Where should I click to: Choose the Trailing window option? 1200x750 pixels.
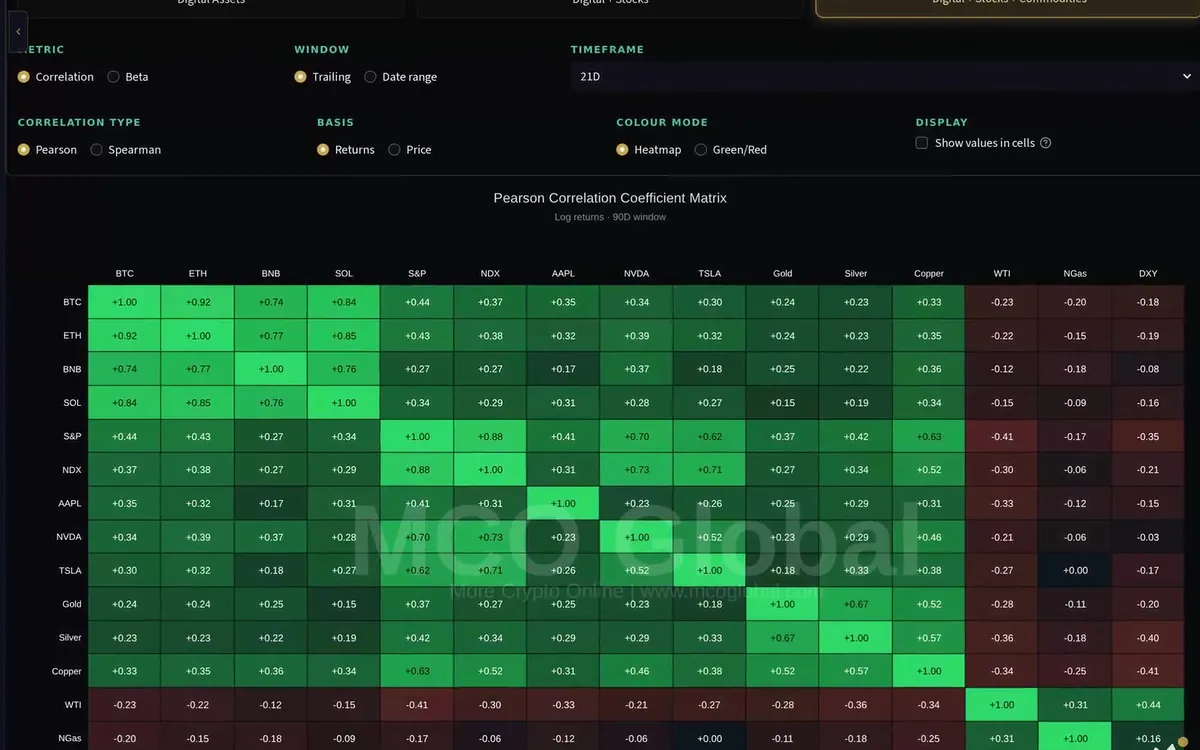pyautogui.click(x=322, y=77)
